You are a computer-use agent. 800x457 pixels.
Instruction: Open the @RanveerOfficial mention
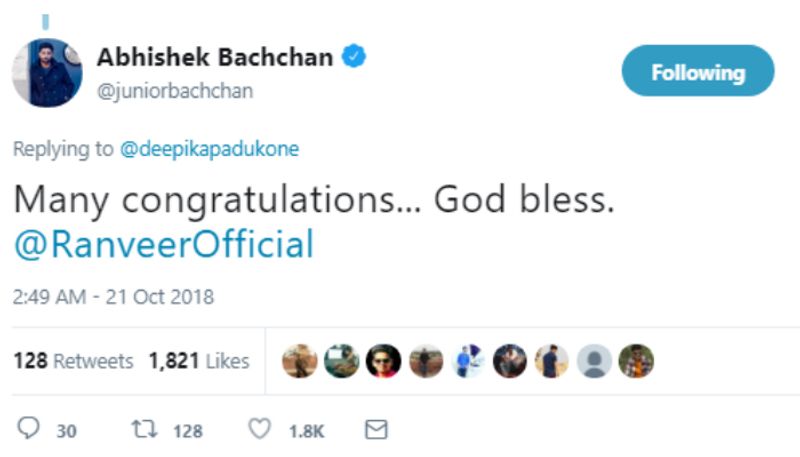tap(163, 245)
